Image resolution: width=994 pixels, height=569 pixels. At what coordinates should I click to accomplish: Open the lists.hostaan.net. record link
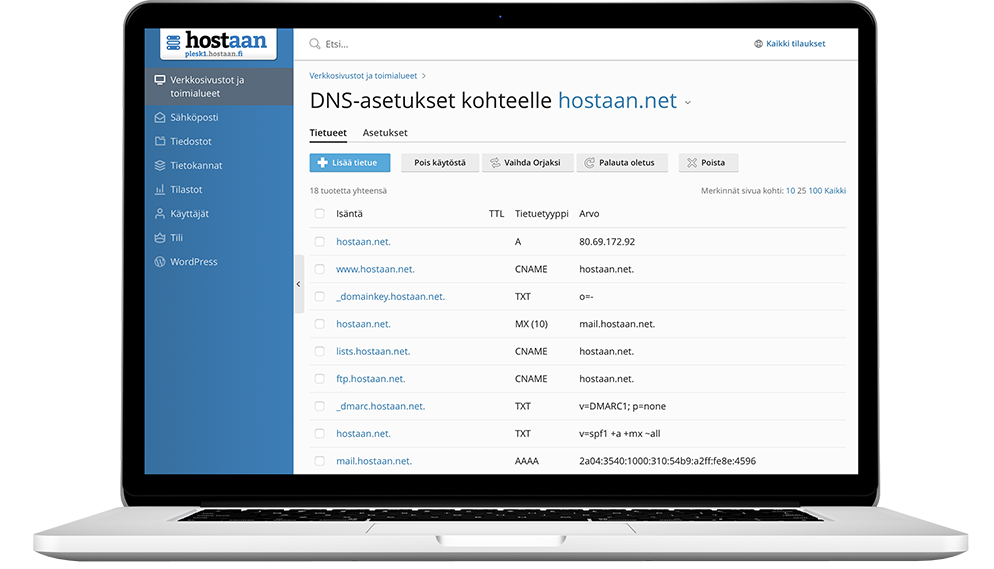[373, 352]
